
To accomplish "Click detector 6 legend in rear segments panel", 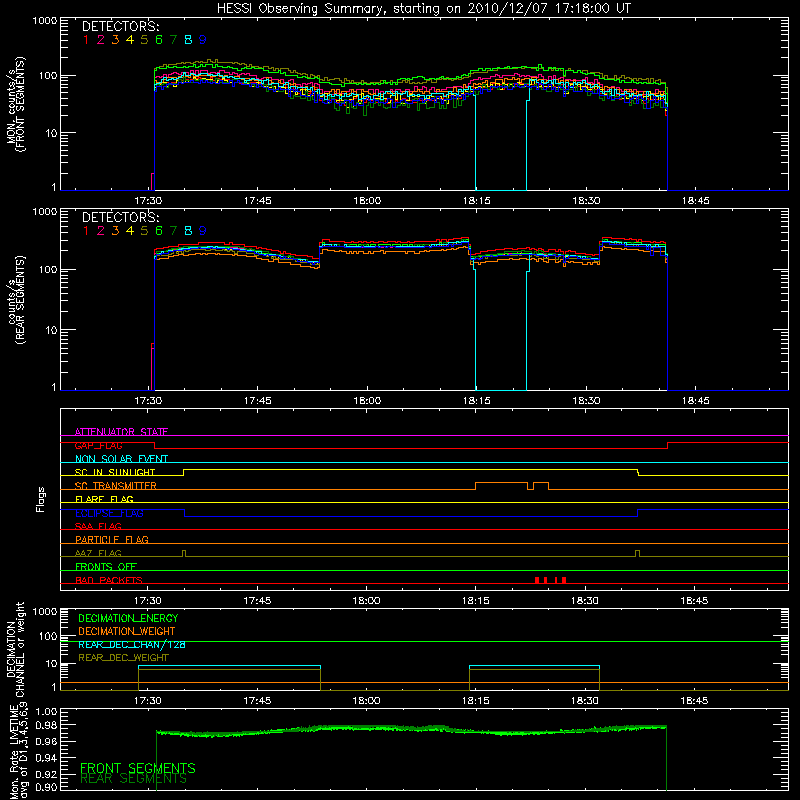I will (x=159, y=231).
